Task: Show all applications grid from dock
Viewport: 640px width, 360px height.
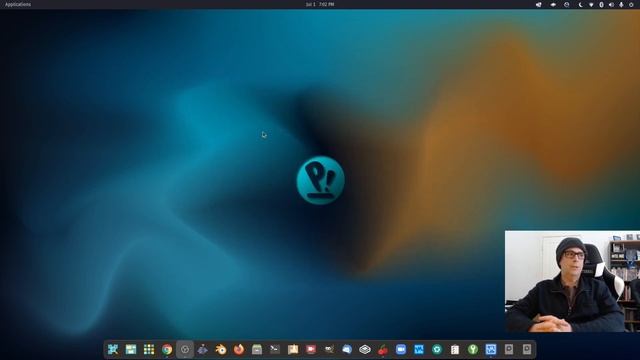Action: click(149, 349)
